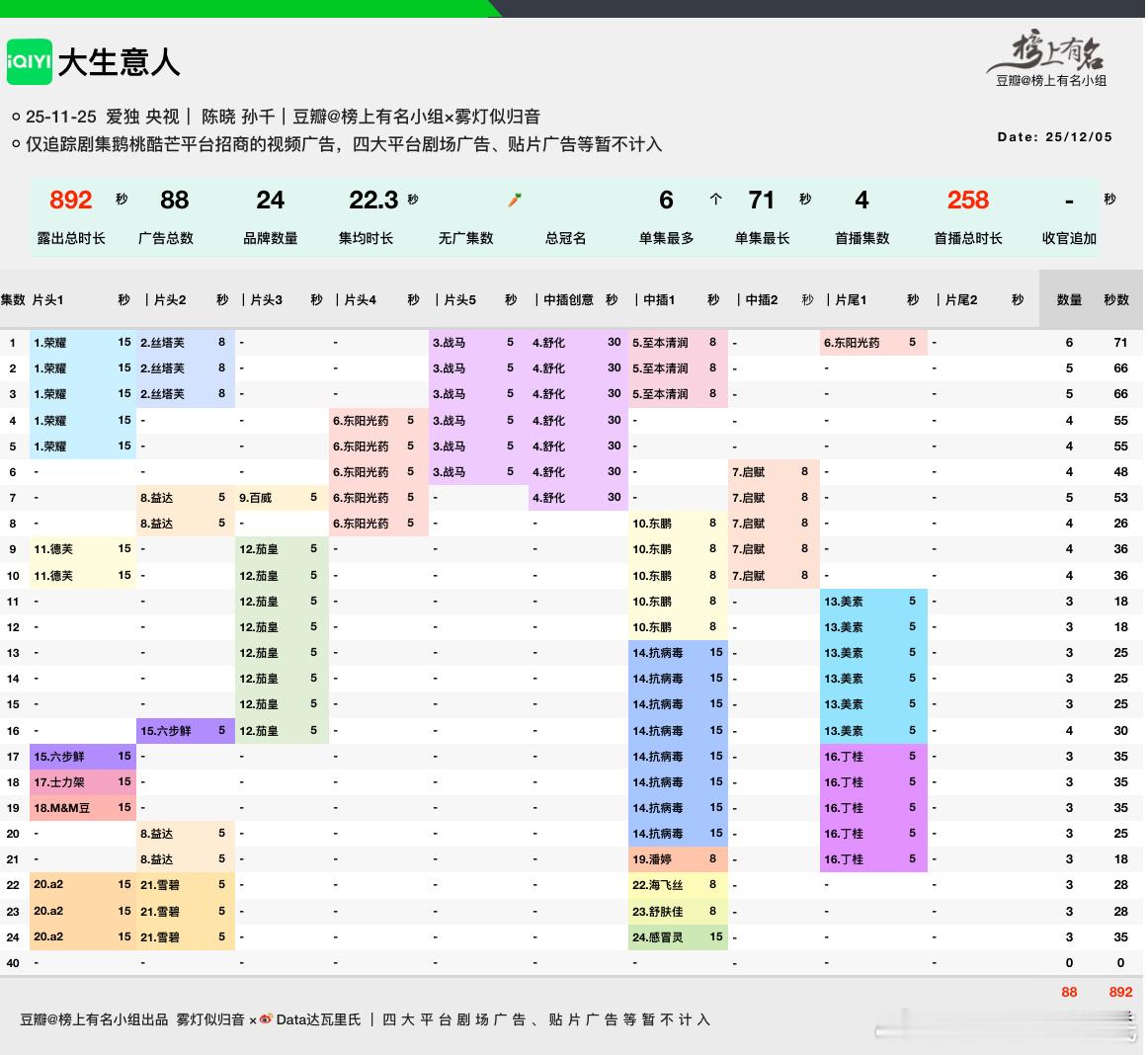Click 2.丝塔芙 in episode 3 row
1148x1055 pixels.
tap(163, 393)
